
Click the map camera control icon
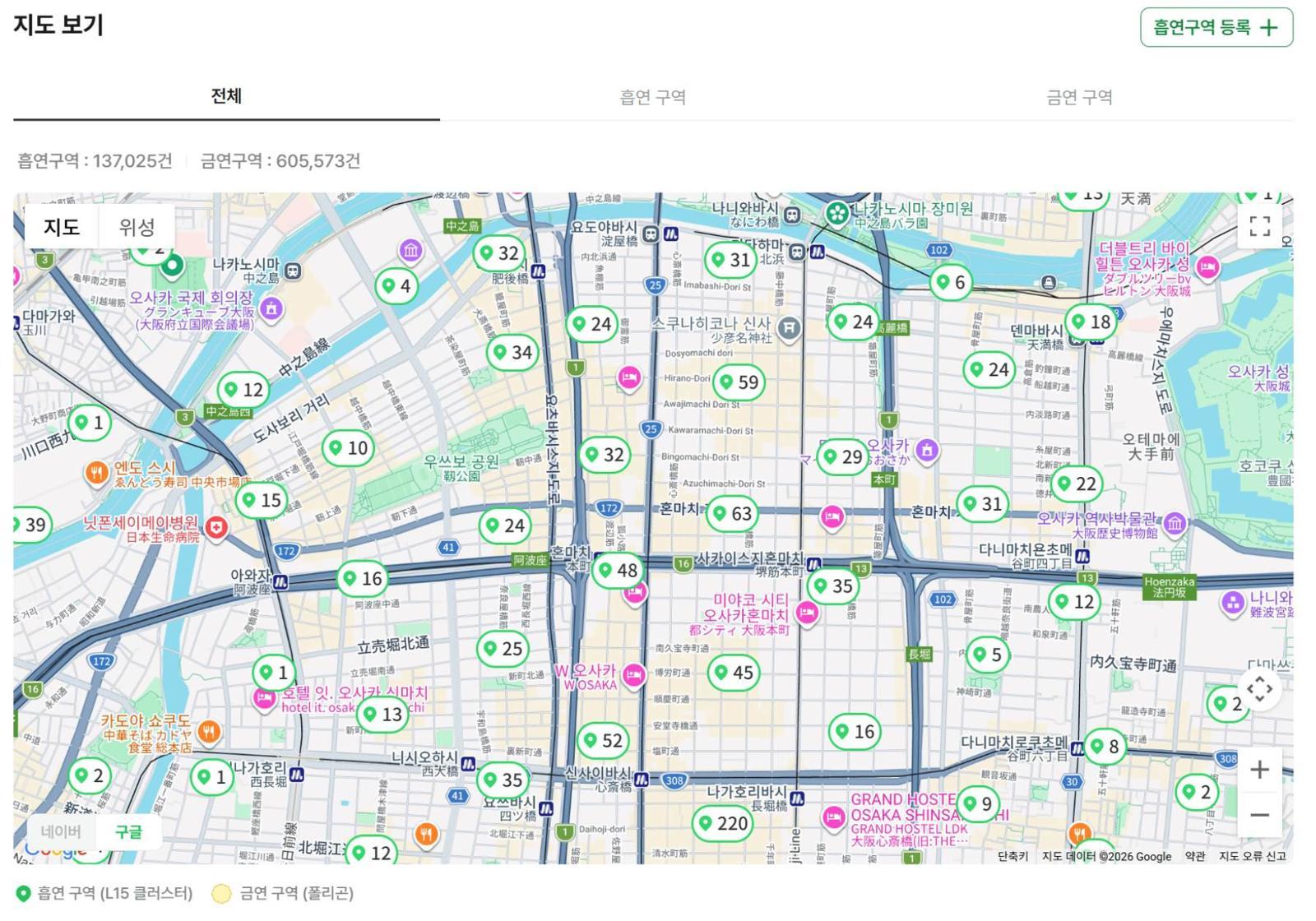coord(1259,689)
